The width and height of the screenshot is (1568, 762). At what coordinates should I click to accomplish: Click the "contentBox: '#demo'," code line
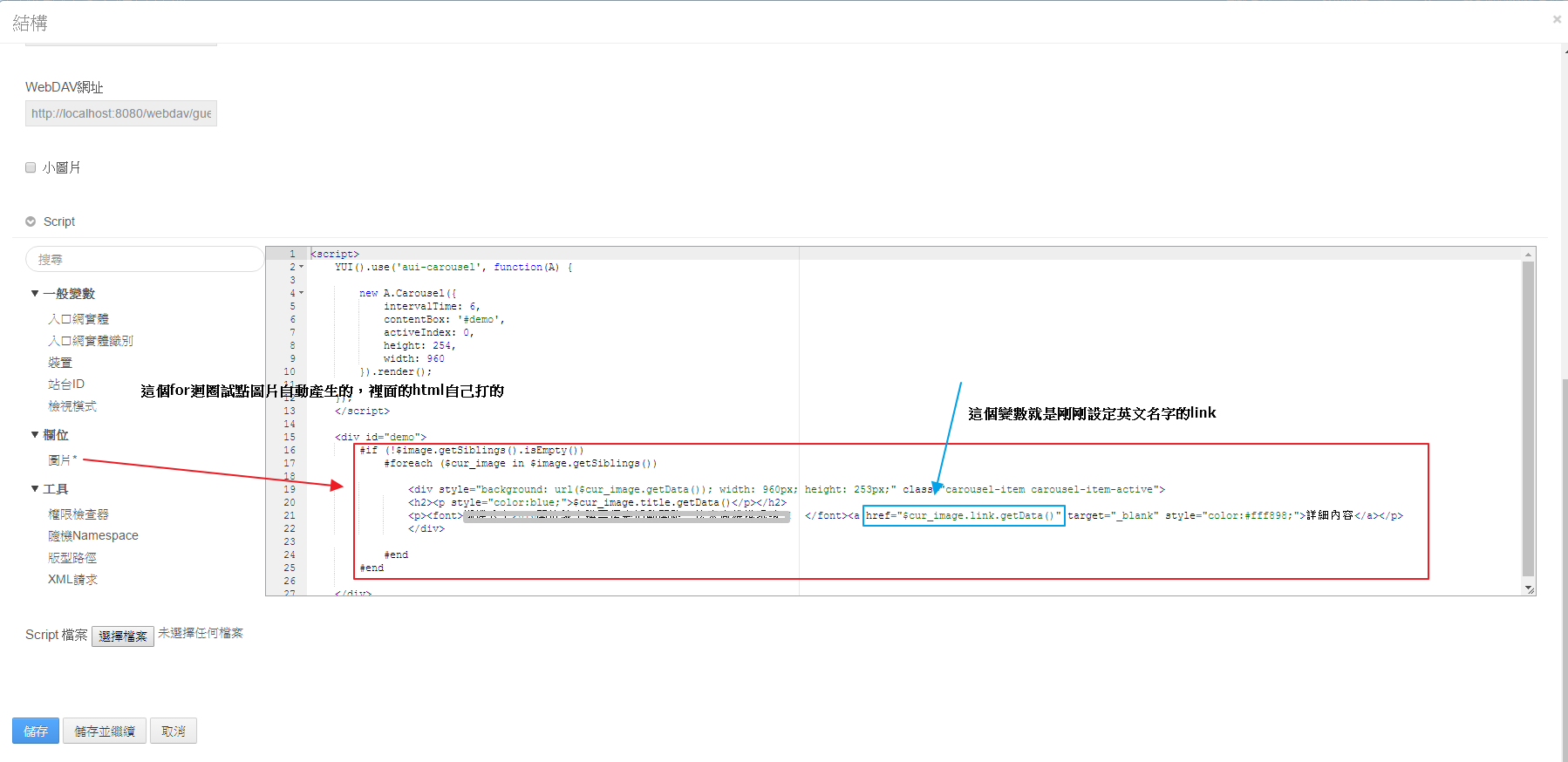point(444,319)
